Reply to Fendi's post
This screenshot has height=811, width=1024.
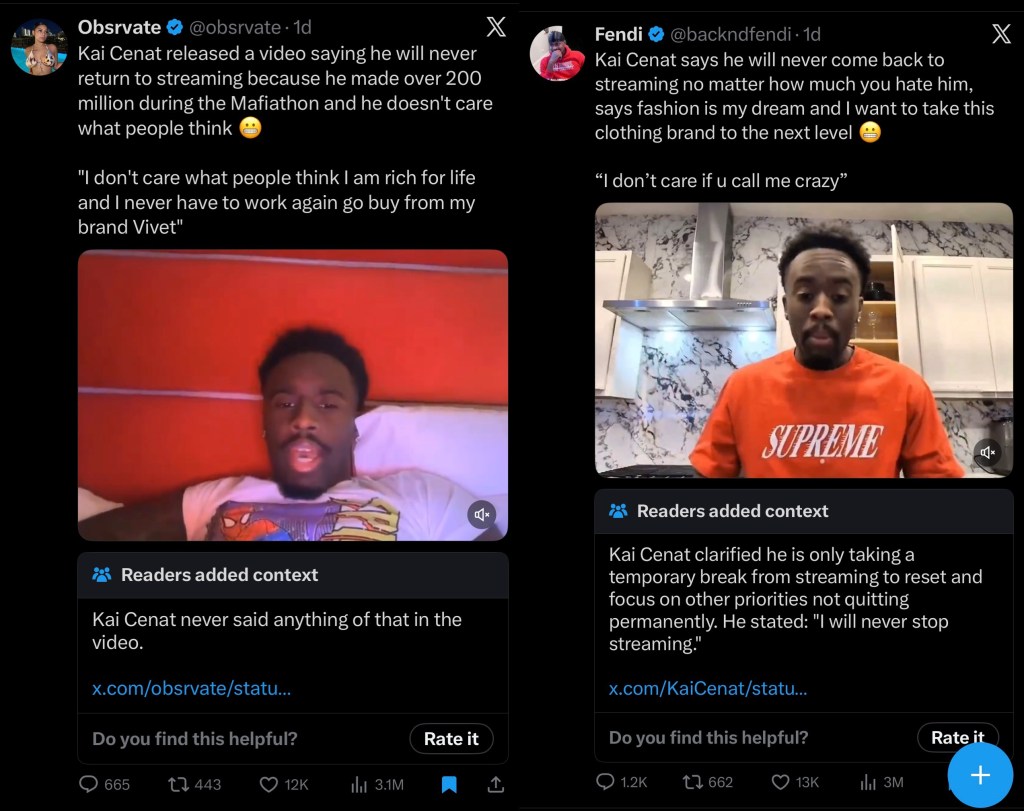coord(606,781)
